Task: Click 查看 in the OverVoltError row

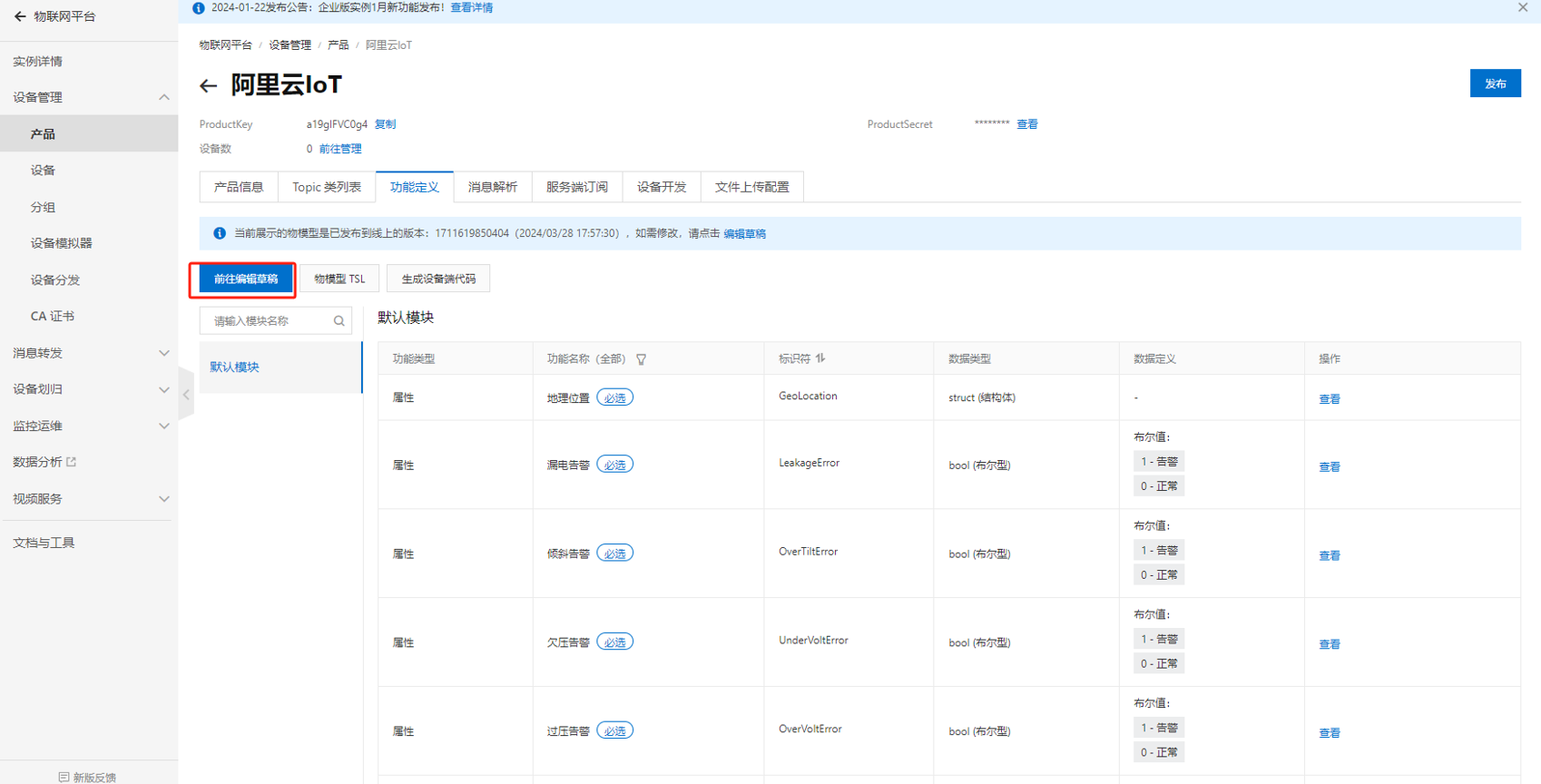Action: coord(1330,733)
